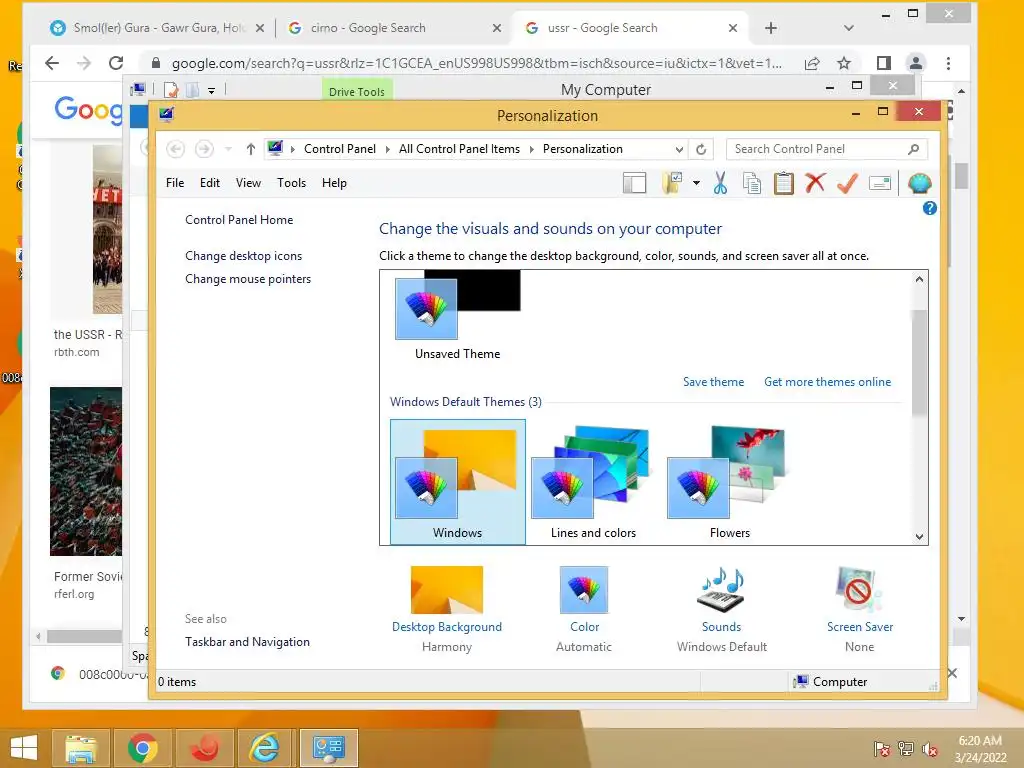This screenshot has width=1024, height=768.
Task: Bookmark this page with the star icon
Action: coord(844,63)
